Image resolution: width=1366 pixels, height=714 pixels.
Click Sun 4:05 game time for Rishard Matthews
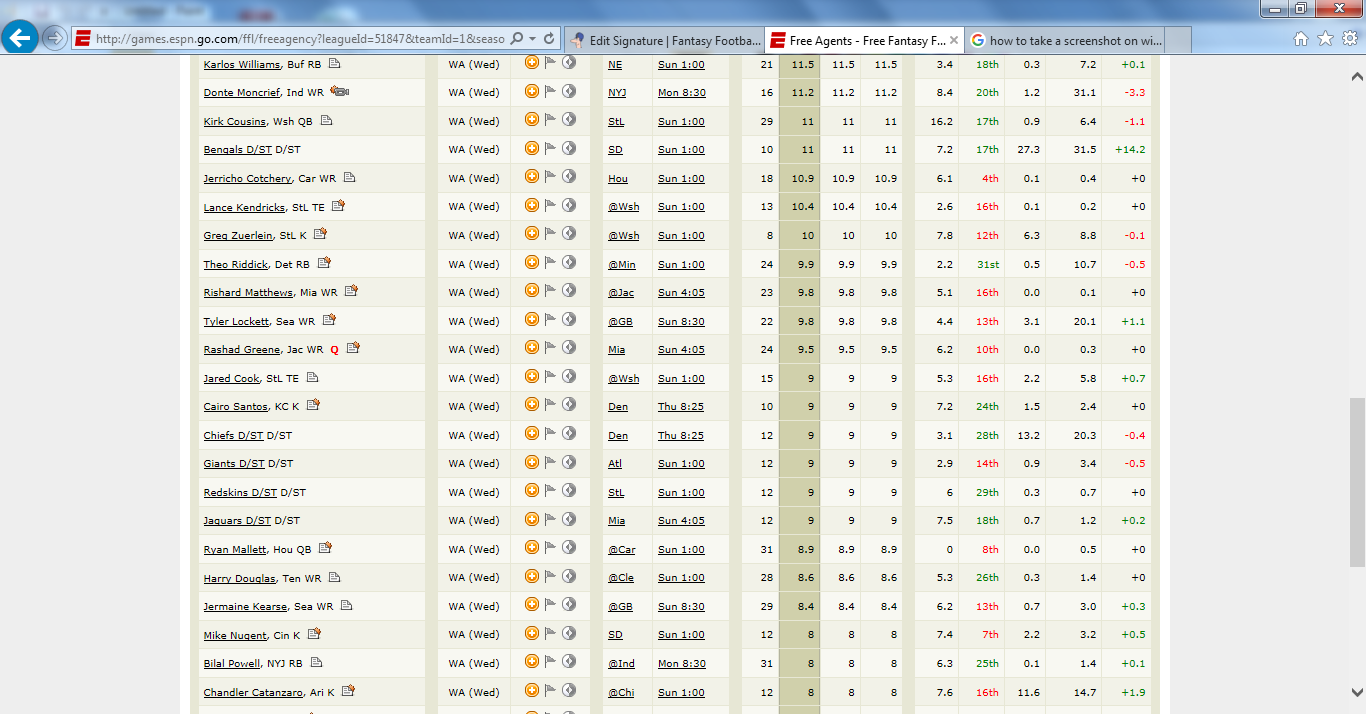(x=681, y=292)
